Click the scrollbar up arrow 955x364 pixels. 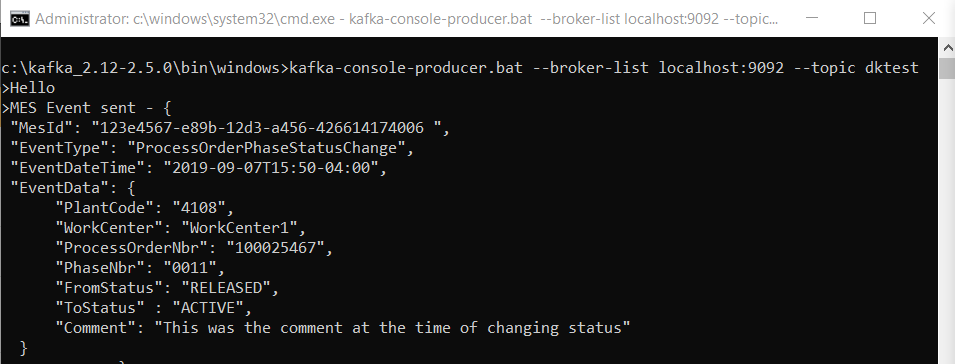[x=947, y=47]
